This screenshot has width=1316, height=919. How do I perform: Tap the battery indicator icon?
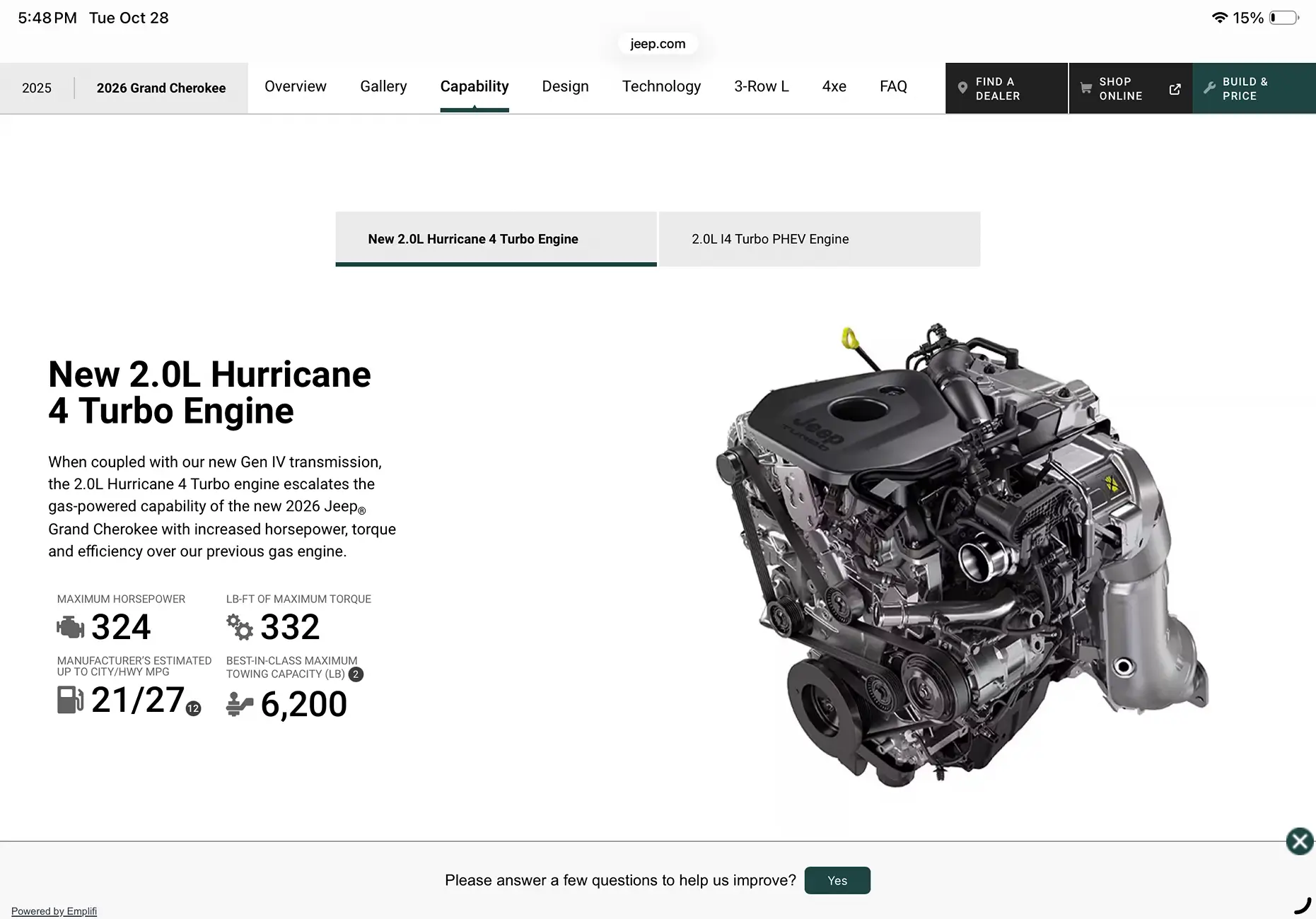click(x=1284, y=18)
